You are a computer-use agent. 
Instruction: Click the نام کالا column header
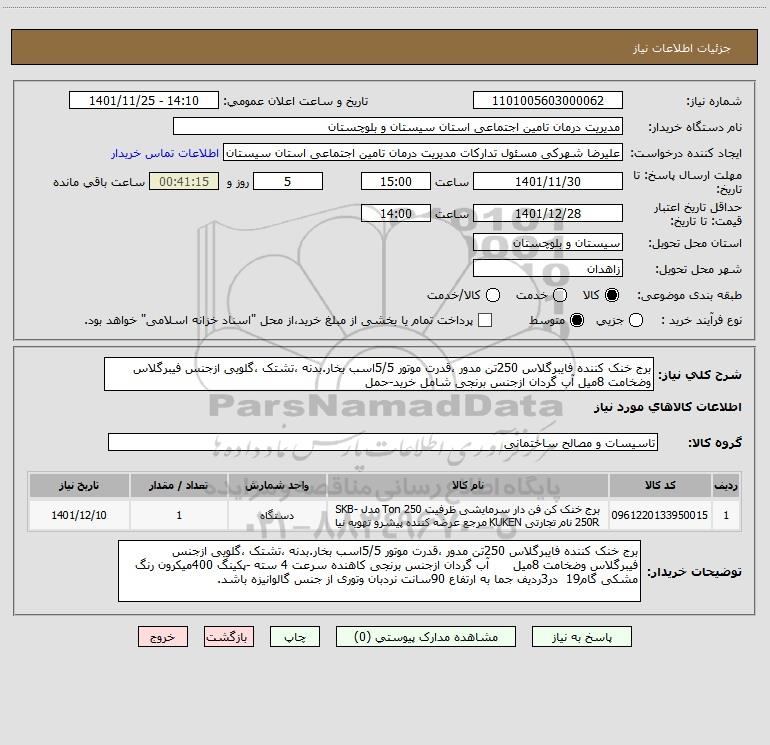point(468,485)
